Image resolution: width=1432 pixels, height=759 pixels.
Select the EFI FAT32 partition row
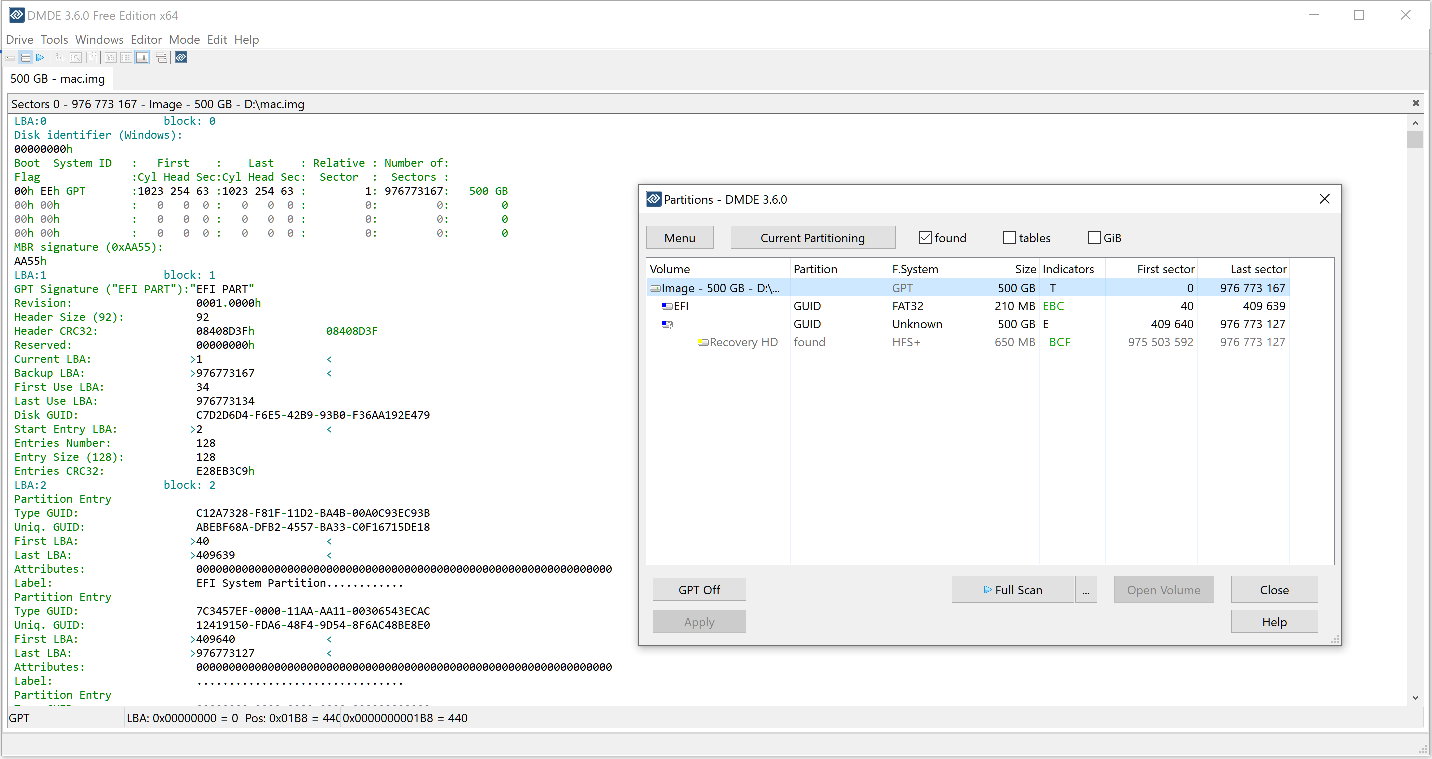968,306
